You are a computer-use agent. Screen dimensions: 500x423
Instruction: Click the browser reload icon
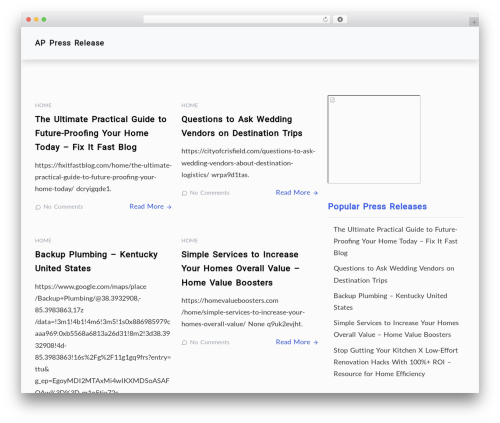pyautogui.click(x=325, y=19)
